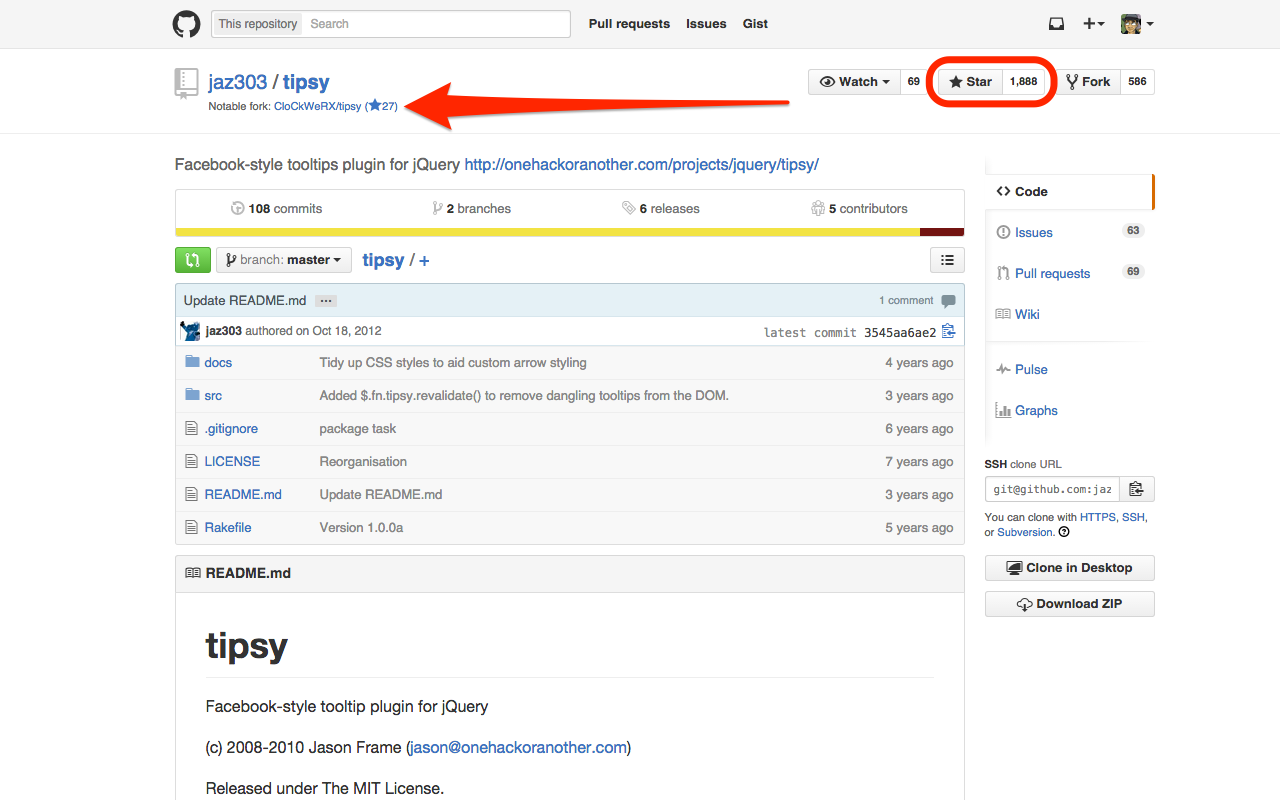The image size is (1280, 800).
Task: View the 108 commits history
Action: point(276,209)
